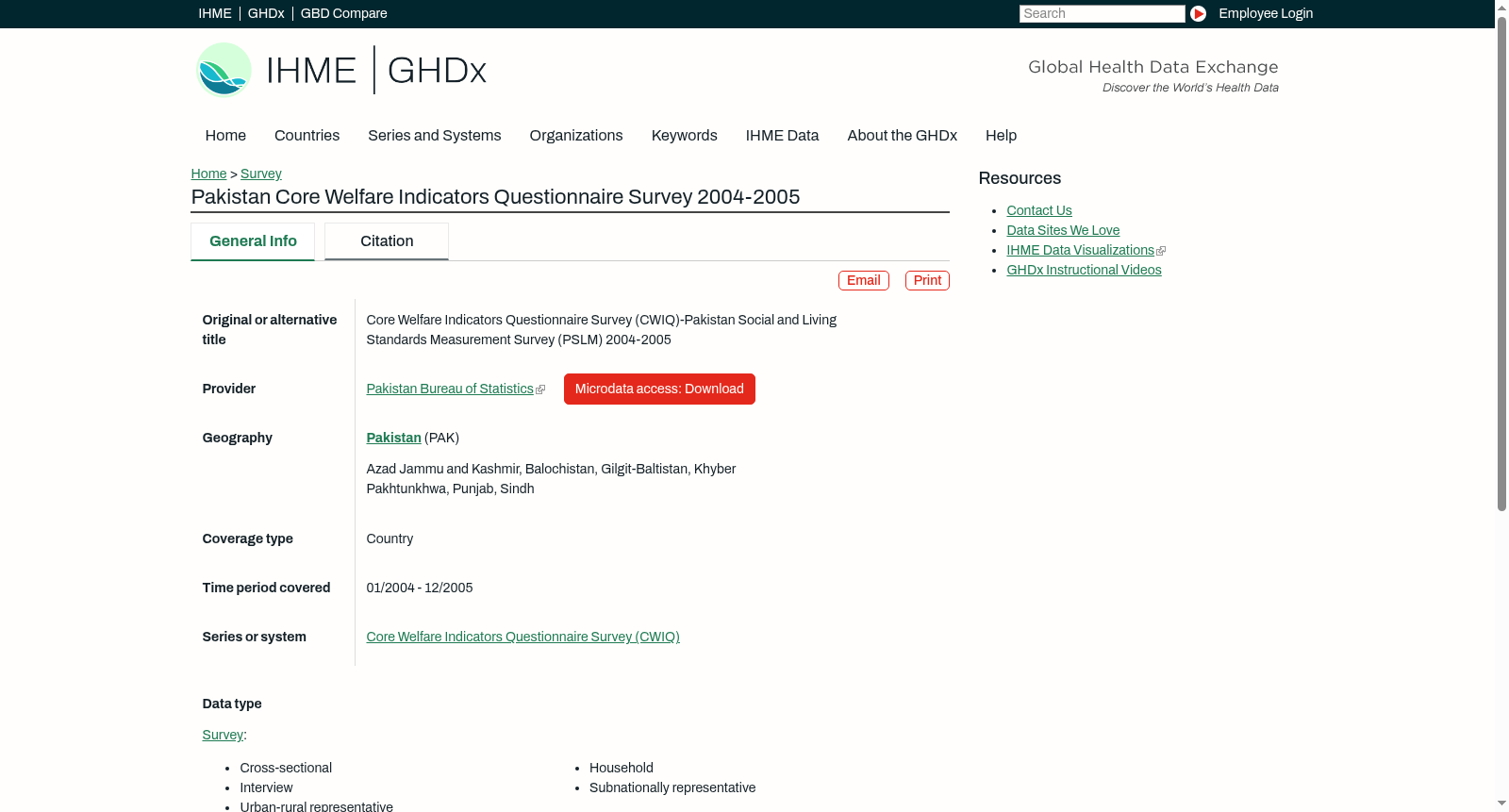
Task: Click the GHDx logo text in header
Action: (x=437, y=71)
